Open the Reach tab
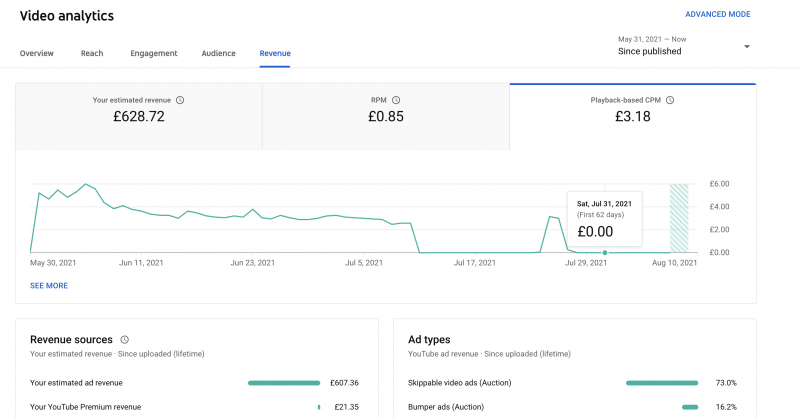This screenshot has height=418, width=800. coord(92,53)
